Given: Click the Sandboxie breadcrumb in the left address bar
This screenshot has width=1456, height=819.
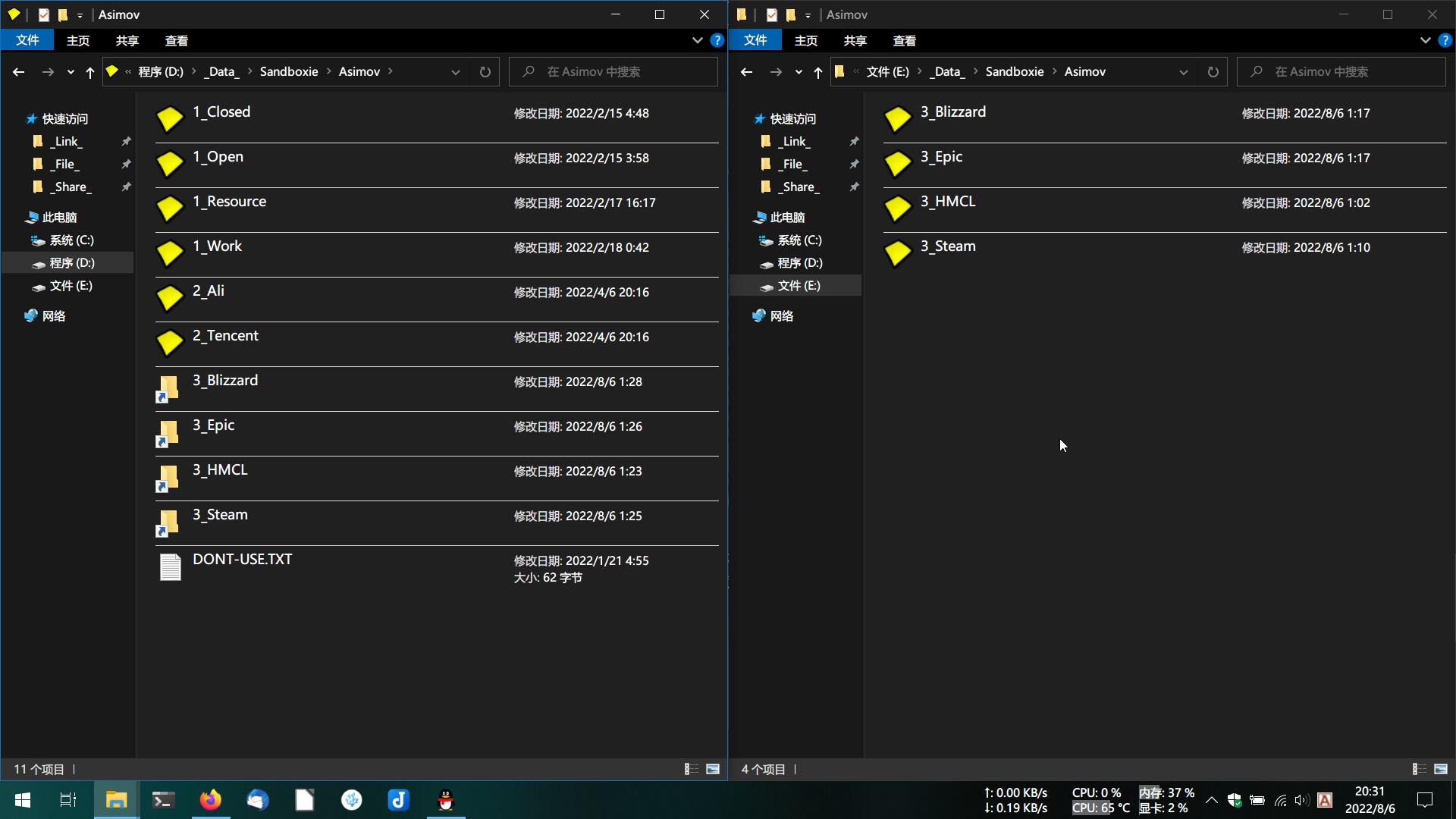Looking at the screenshot, I should 288,72.
